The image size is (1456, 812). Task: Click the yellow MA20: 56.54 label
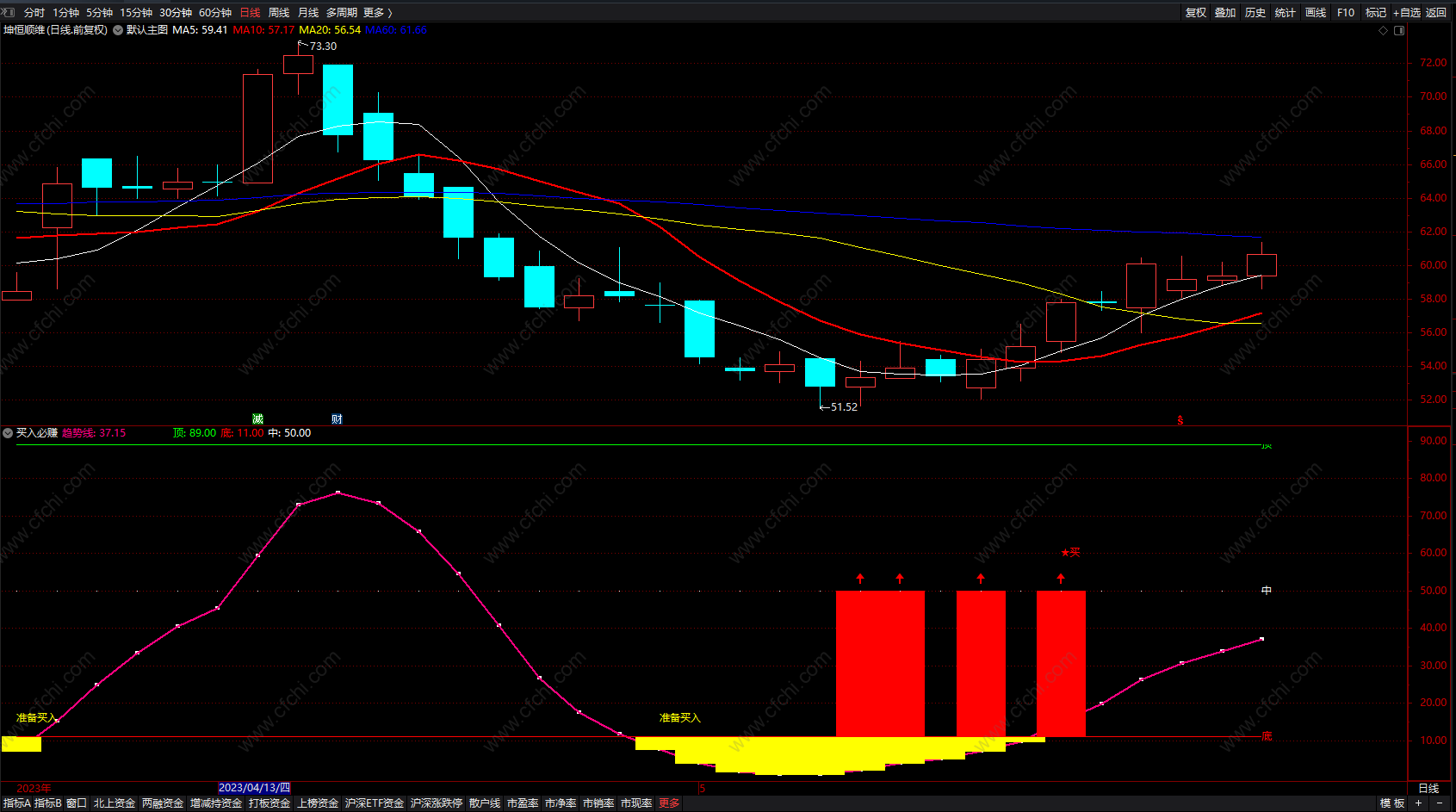pyautogui.click(x=330, y=30)
